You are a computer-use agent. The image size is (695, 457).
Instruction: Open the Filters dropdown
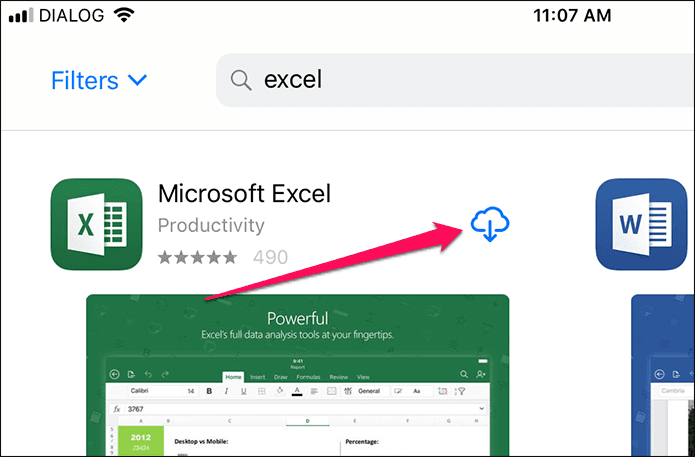[99, 80]
